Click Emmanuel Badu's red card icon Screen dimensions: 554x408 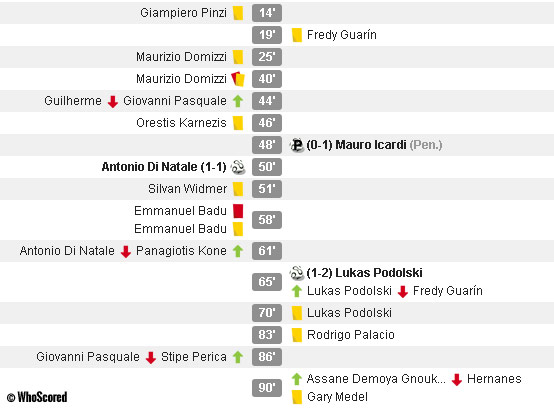(238, 211)
